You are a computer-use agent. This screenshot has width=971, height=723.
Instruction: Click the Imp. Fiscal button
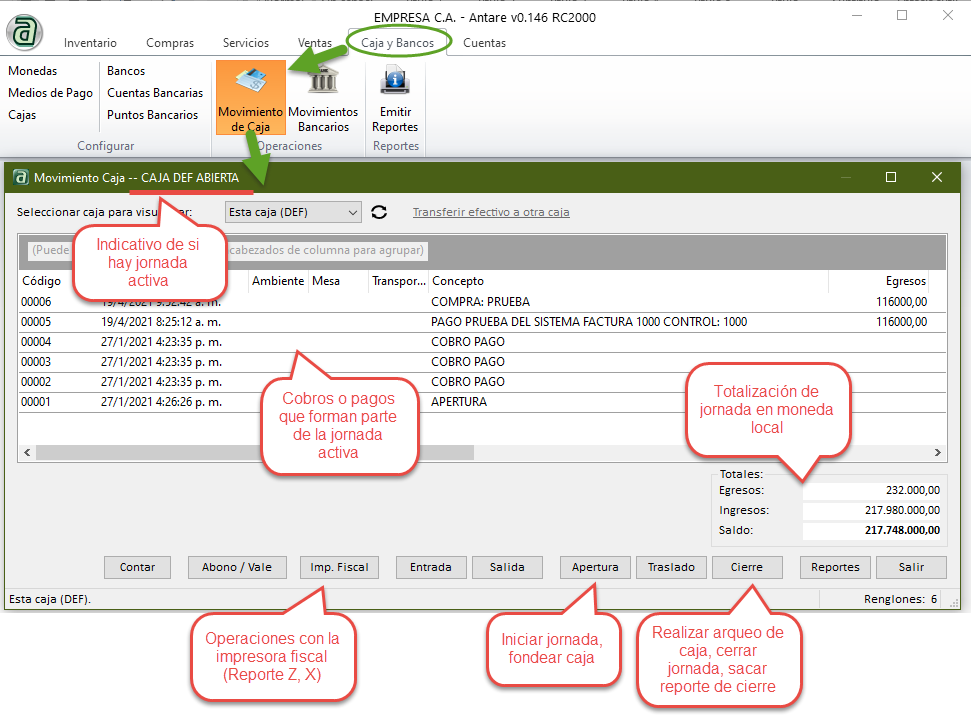339,567
